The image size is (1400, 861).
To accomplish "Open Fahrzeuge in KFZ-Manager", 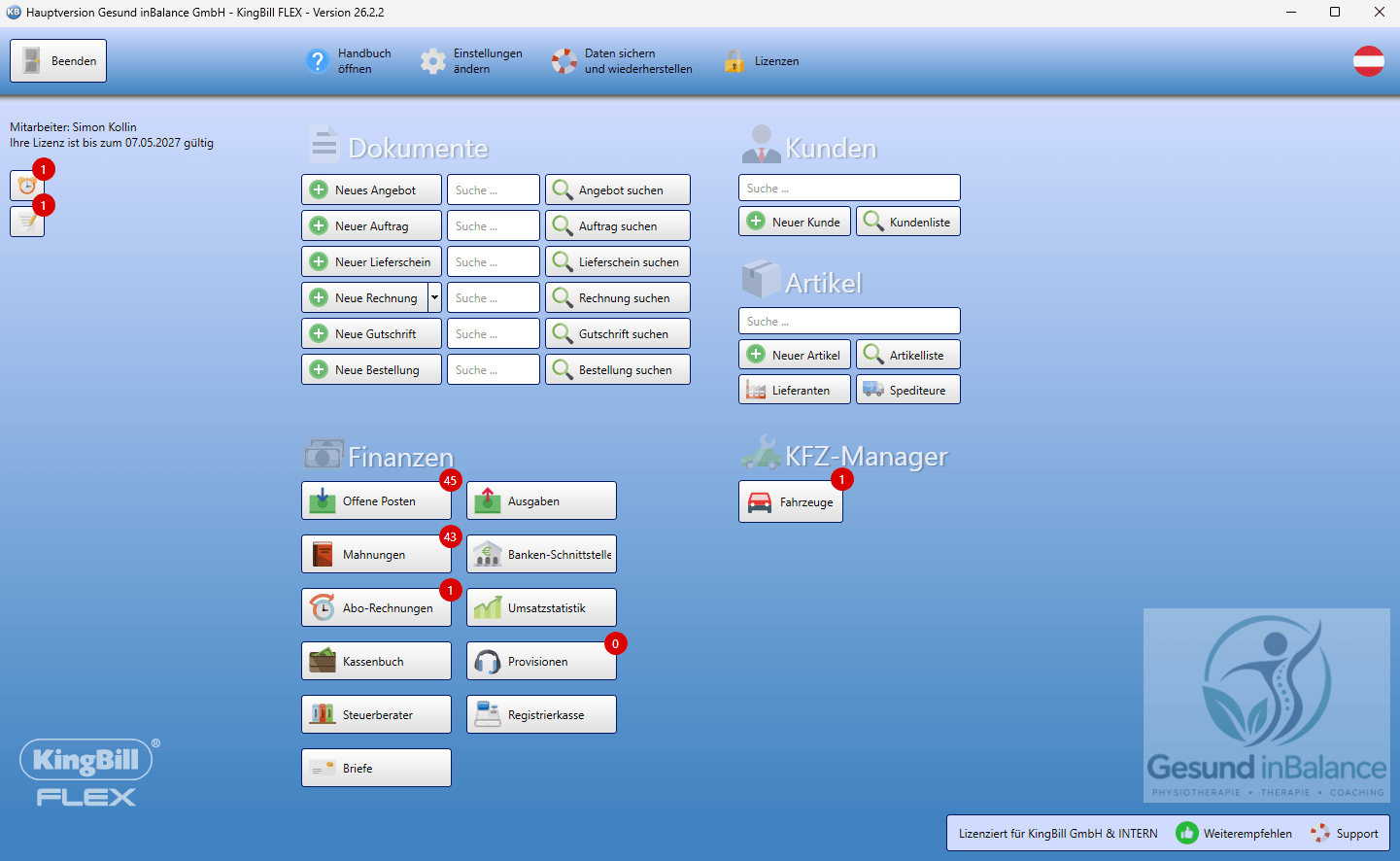I will [x=791, y=501].
